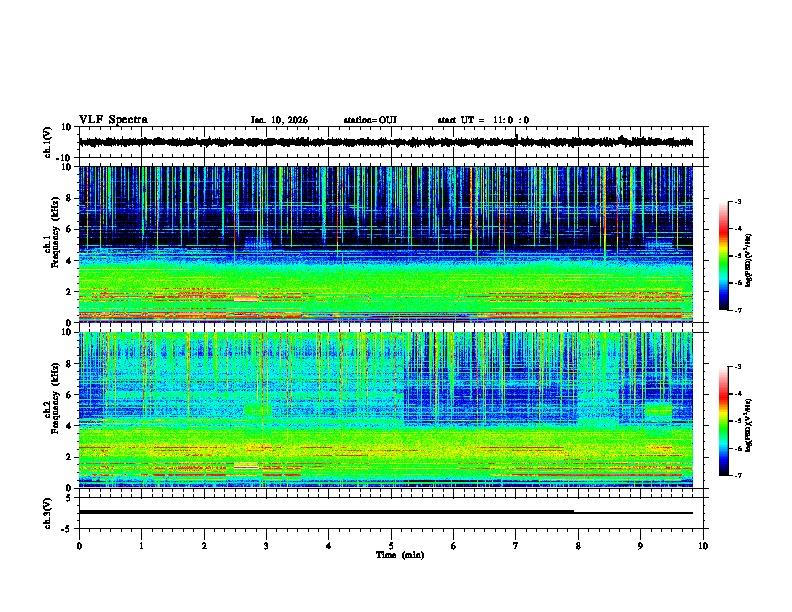
Task: Select the date text "Jan. 10, 2026"
Action: coord(279,120)
